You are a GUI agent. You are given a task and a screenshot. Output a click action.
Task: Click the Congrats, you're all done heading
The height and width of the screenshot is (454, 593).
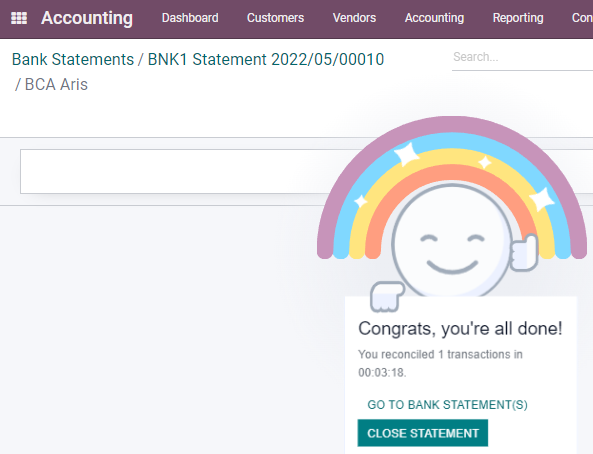[460, 329]
